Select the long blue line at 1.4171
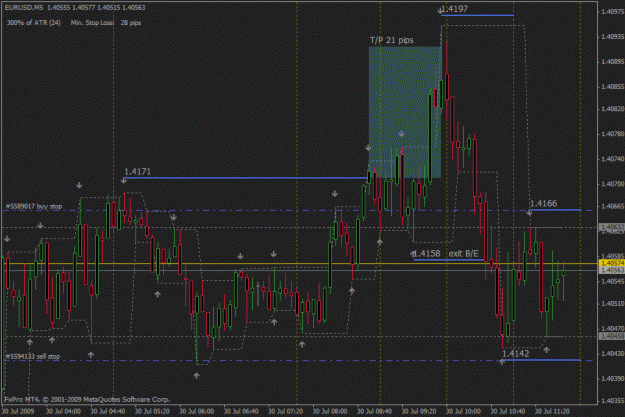The width and height of the screenshot is (625, 417). (x=246, y=178)
